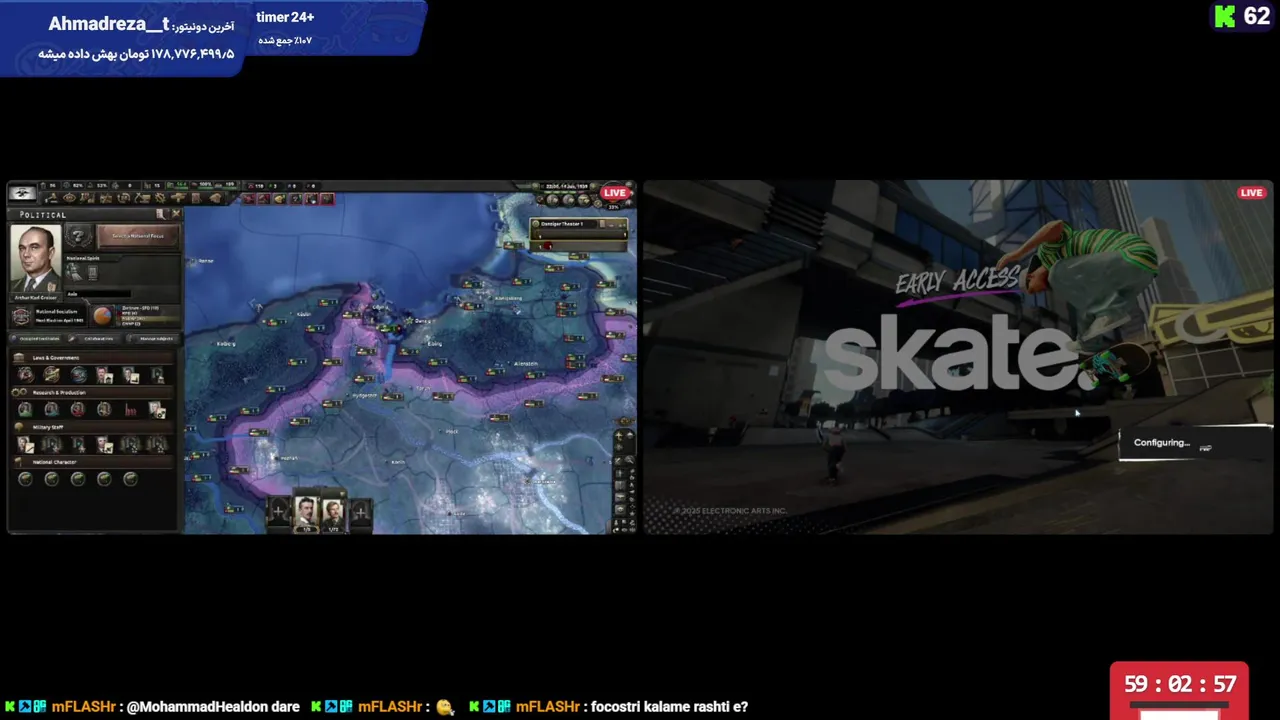Open Manage subjects button
Viewport: 1280px width, 720px height.
coord(155,338)
